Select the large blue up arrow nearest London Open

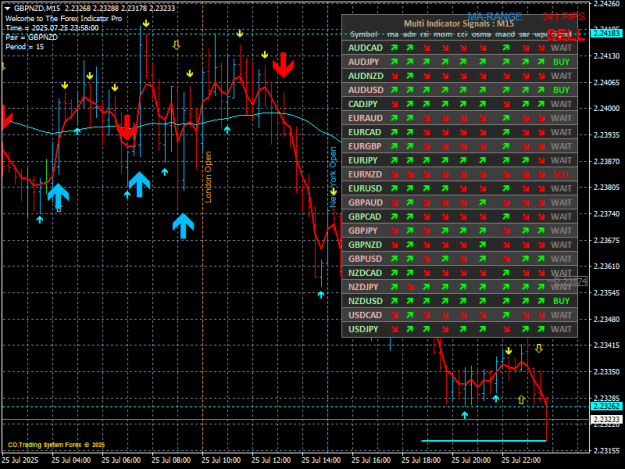pos(183,226)
